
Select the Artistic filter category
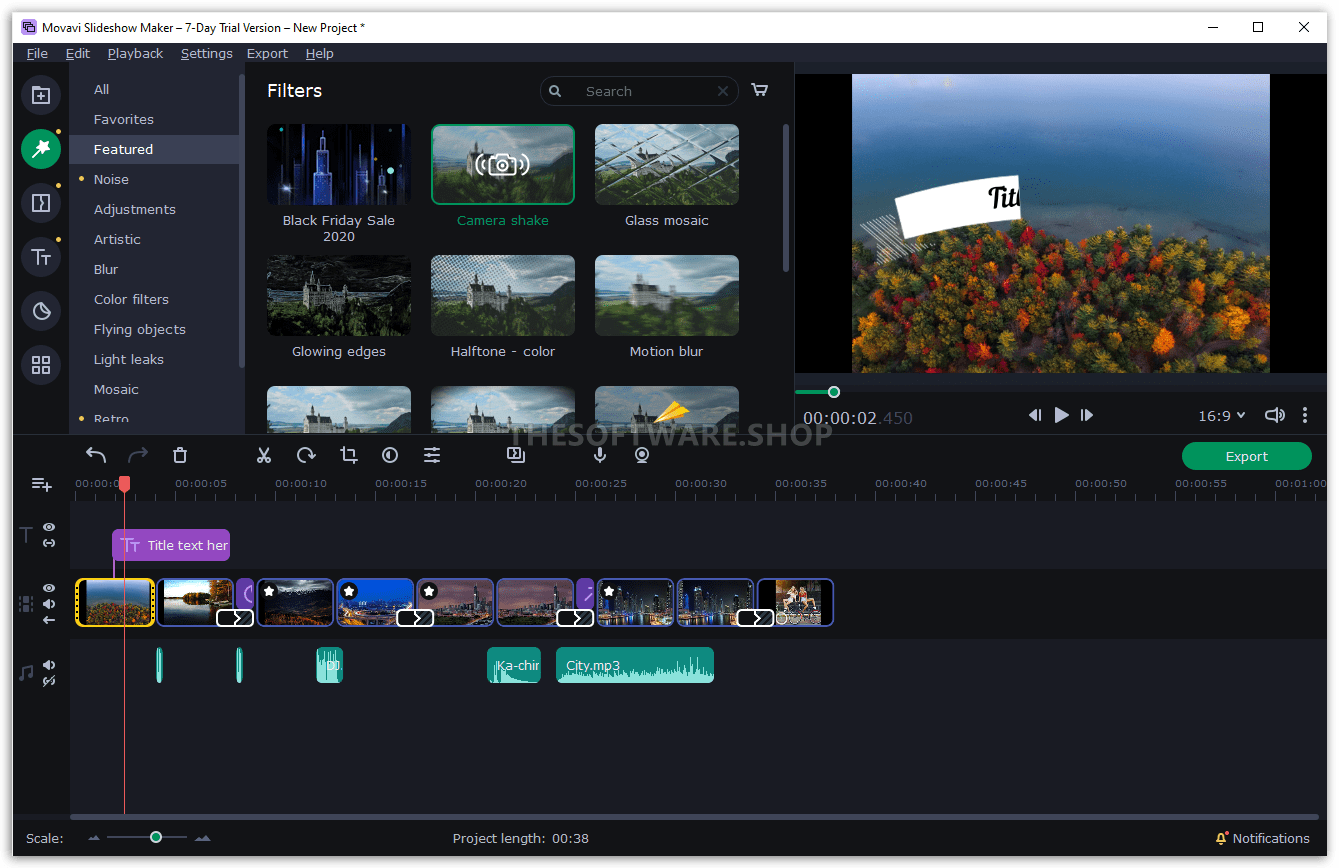tap(117, 240)
